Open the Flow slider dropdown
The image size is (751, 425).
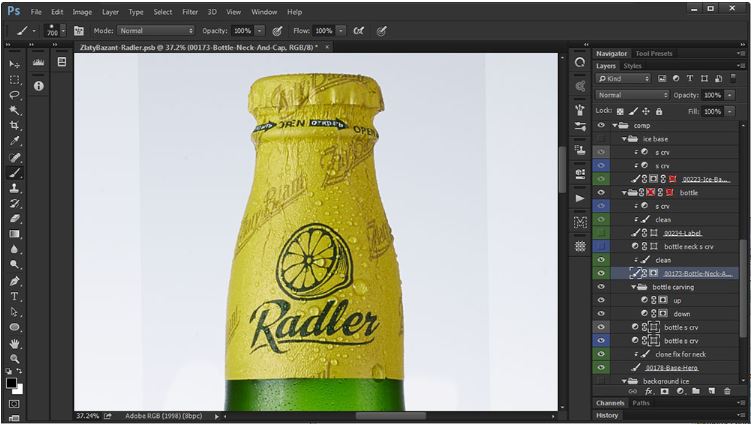(341, 31)
